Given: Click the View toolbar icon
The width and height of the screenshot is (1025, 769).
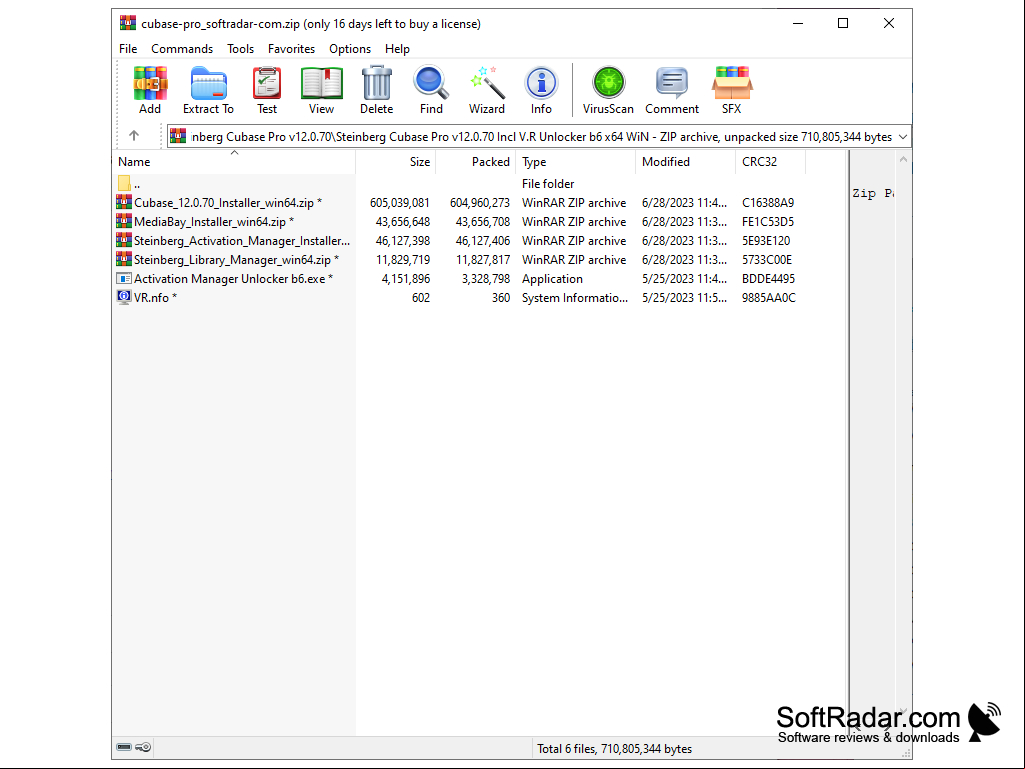Looking at the screenshot, I should coord(322,83).
